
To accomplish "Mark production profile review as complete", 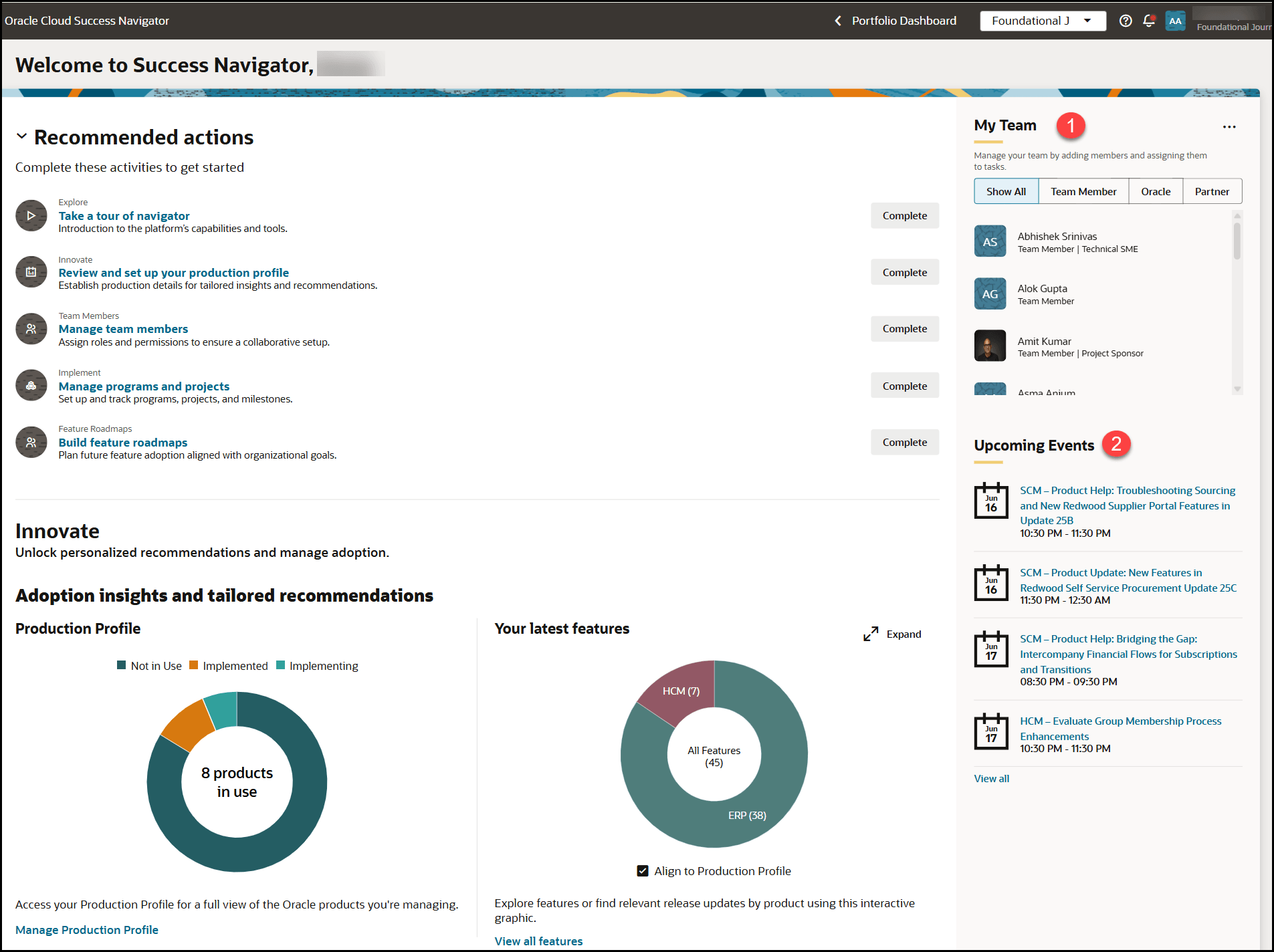I will [x=904, y=272].
